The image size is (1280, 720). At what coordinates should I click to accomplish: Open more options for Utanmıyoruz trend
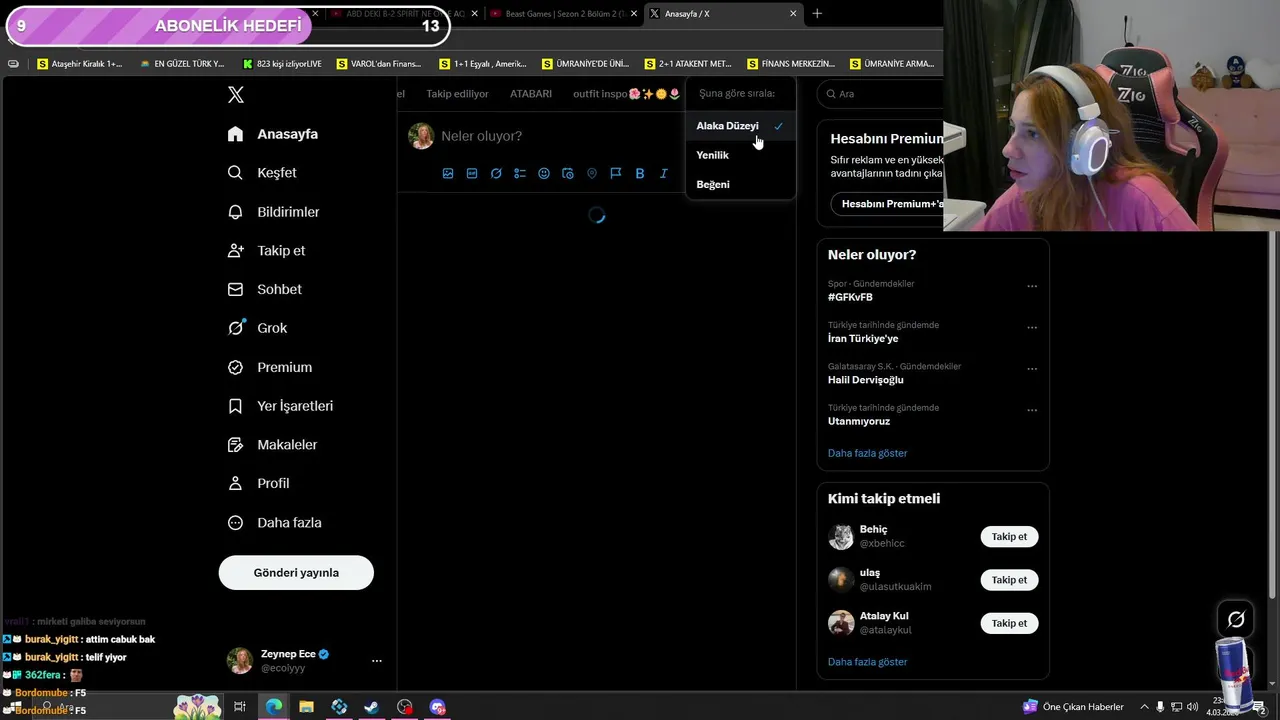(x=1032, y=410)
